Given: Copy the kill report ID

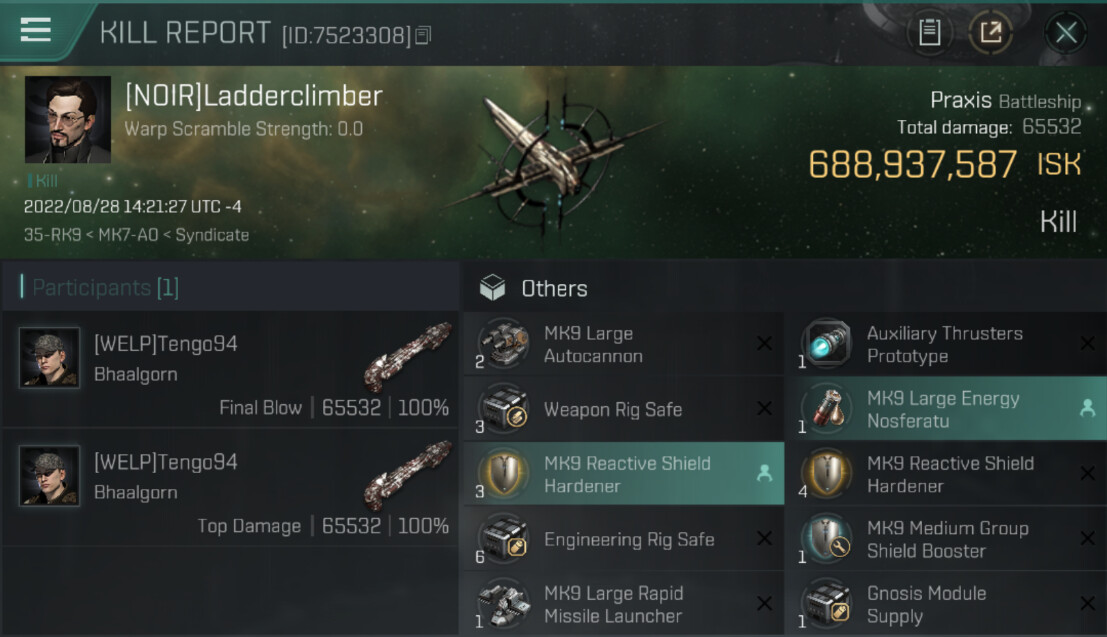Looking at the screenshot, I should 423,35.
